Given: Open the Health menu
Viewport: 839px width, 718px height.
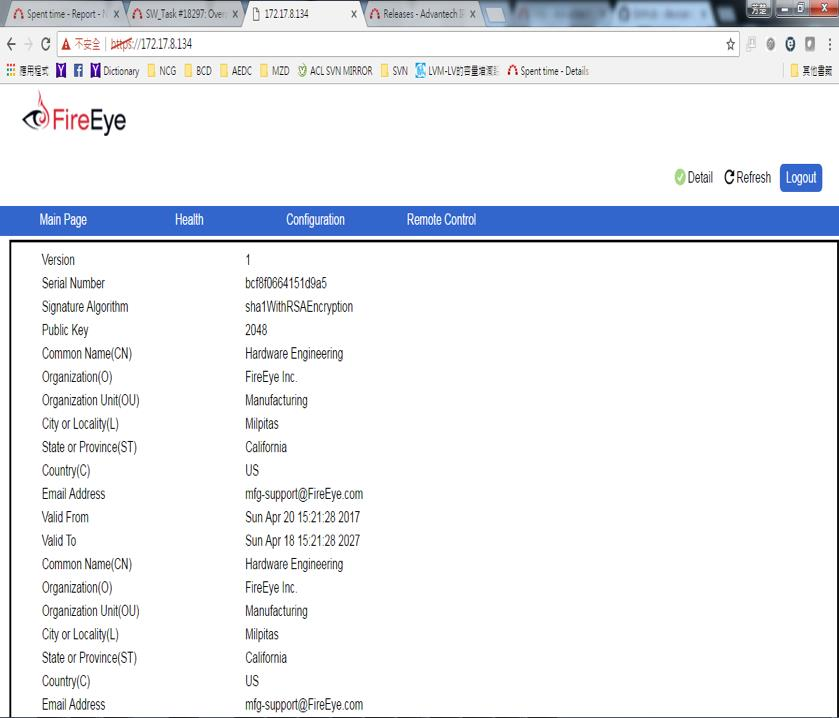Looking at the screenshot, I should click(x=189, y=219).
